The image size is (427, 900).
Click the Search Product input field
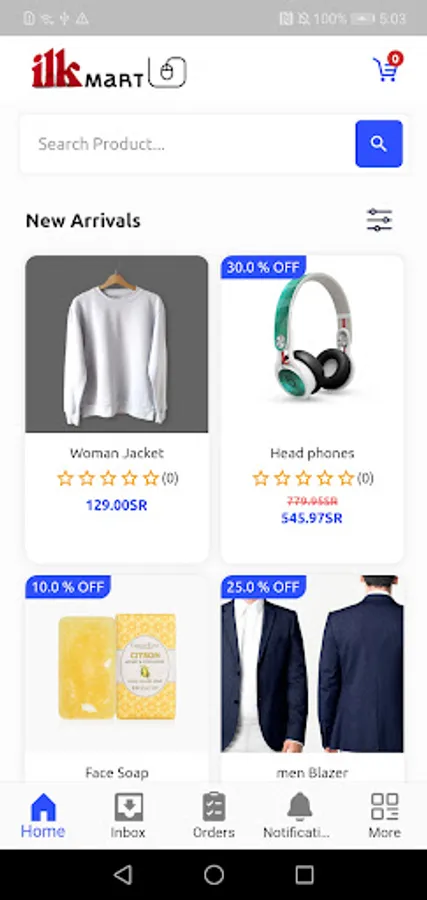[188, 143]
